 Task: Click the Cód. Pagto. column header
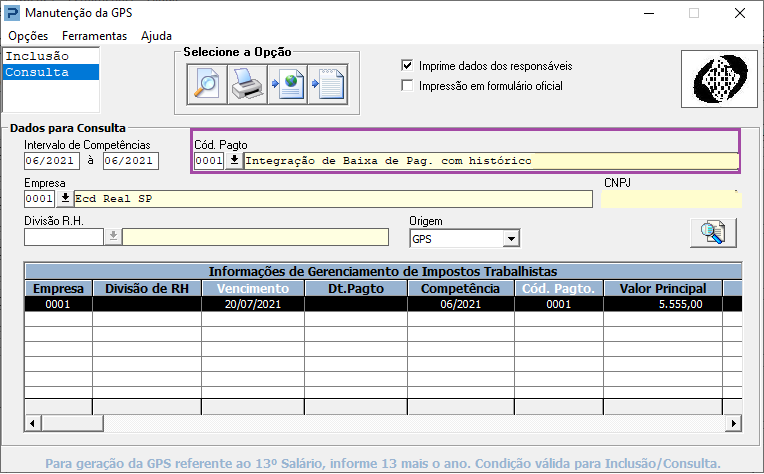558,288
